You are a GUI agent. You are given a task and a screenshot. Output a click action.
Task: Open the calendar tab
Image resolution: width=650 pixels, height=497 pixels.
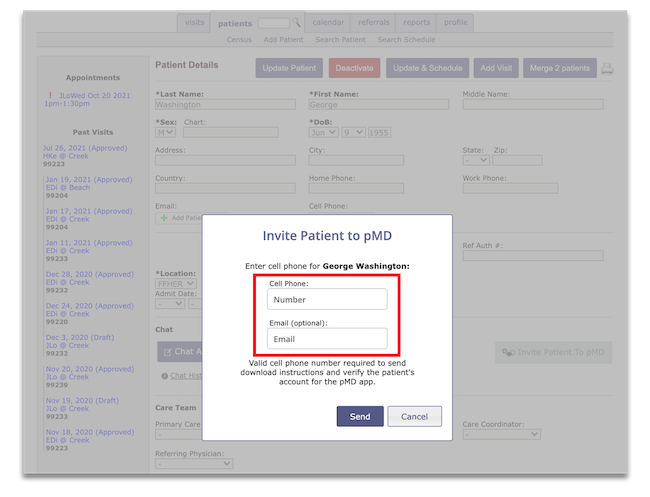328,22
